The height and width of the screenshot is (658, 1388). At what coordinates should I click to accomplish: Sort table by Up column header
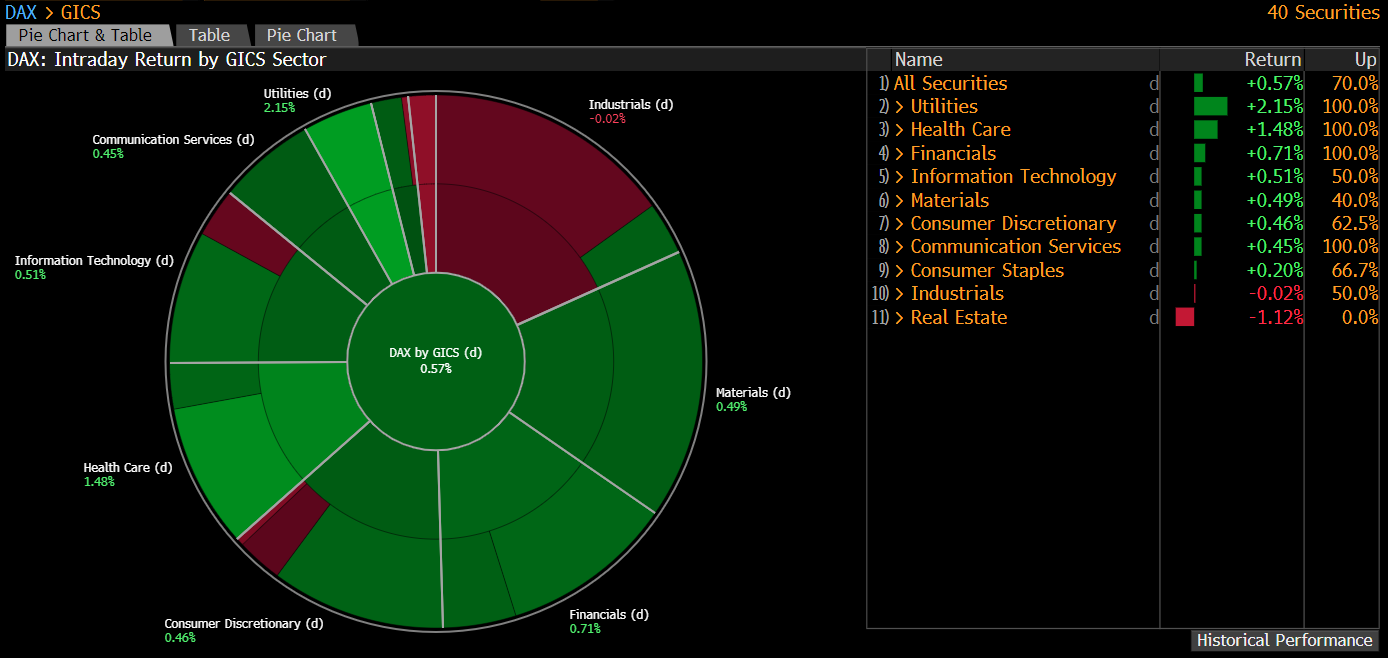1365,59
